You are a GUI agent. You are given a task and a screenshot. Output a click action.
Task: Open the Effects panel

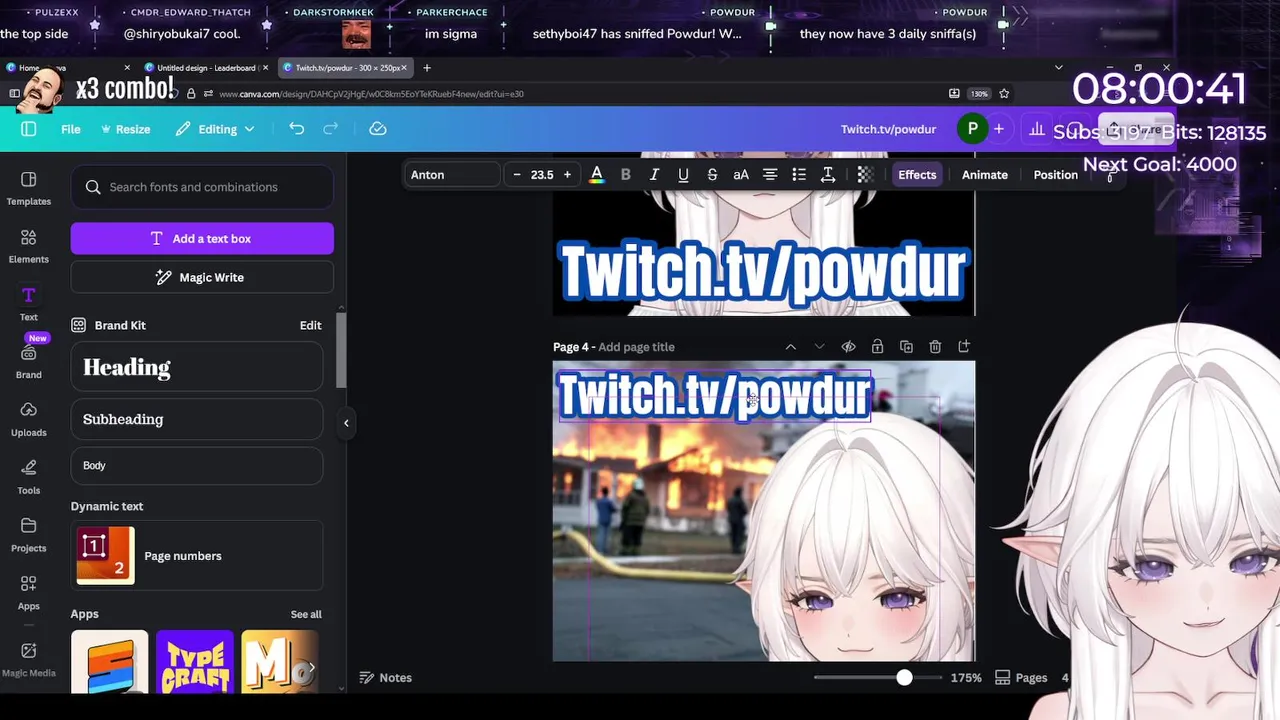[917, 175]
